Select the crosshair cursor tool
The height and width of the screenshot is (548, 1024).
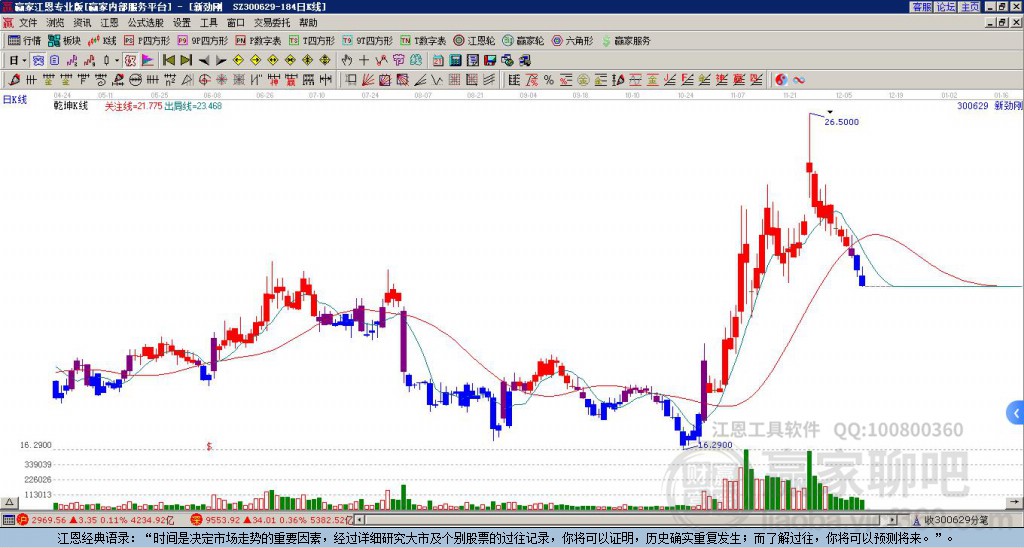pos(364,60)
